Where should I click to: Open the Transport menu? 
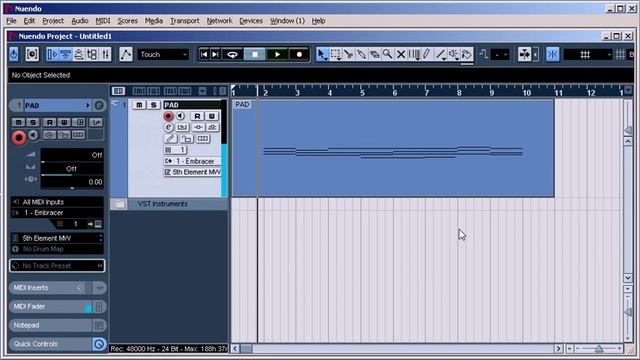coord(184,21)
